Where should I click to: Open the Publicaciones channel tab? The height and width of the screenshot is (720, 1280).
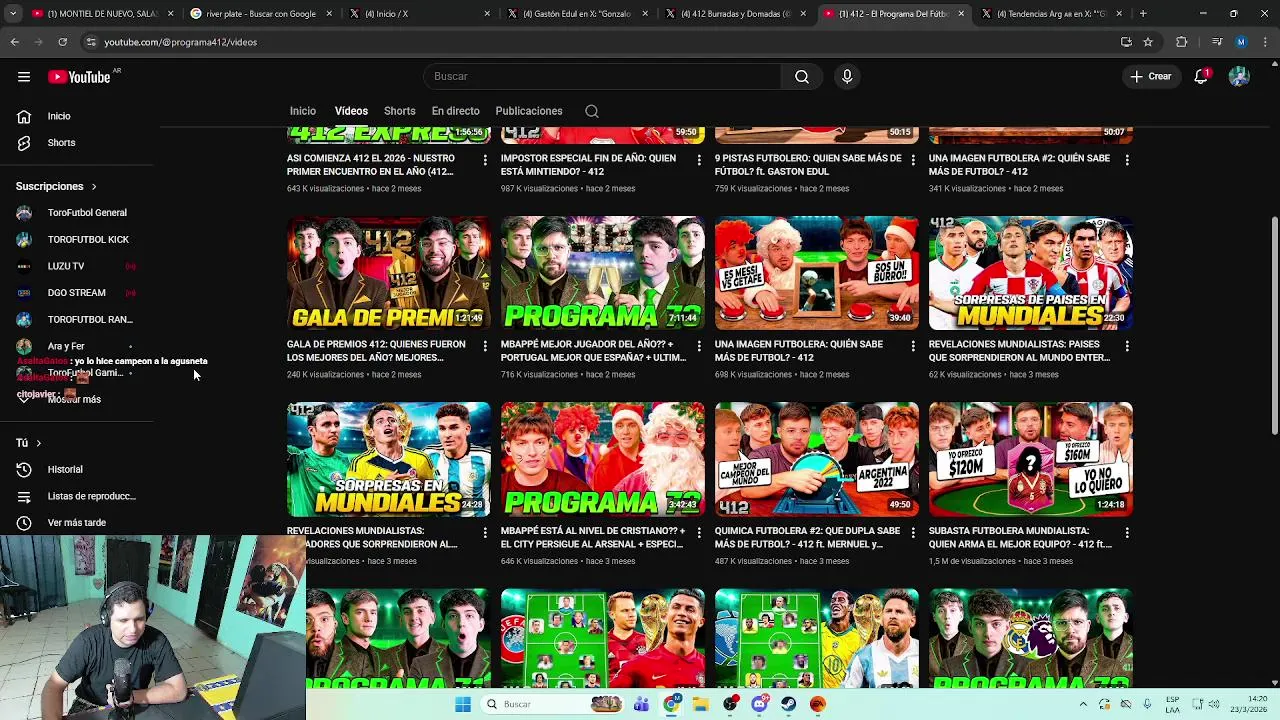point(529,111)
